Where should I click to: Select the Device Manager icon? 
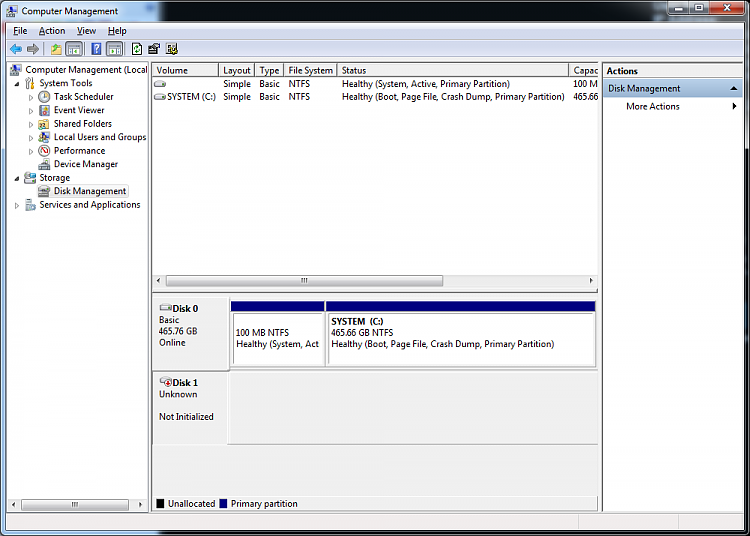44,164
